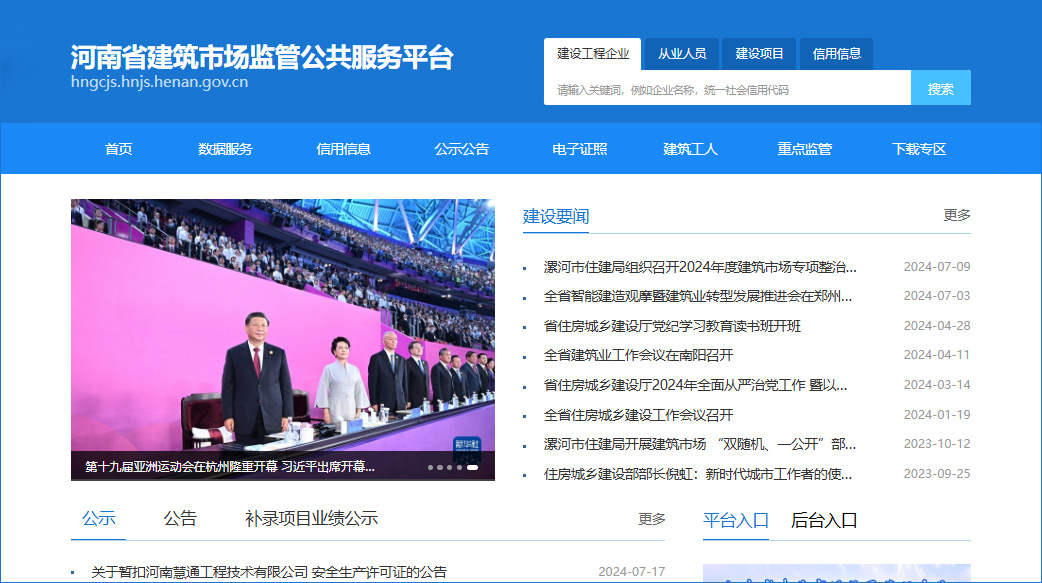
Task: Click the date 2023-09-25
Action: (x=937, y=474)
